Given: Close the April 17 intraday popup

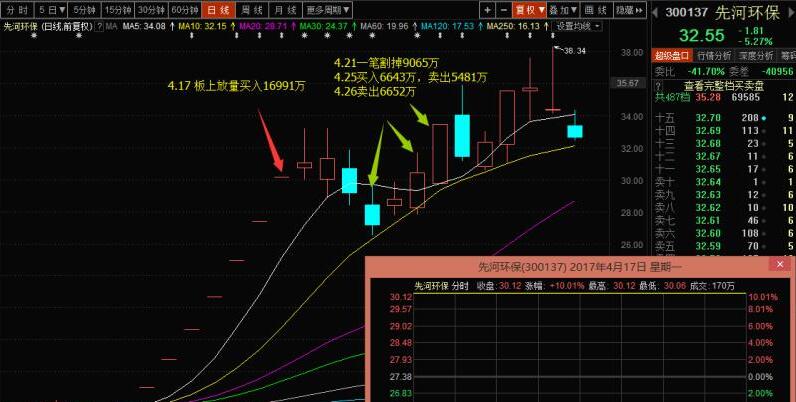Looking at the screenshot, I should click(x=780, y=264).
